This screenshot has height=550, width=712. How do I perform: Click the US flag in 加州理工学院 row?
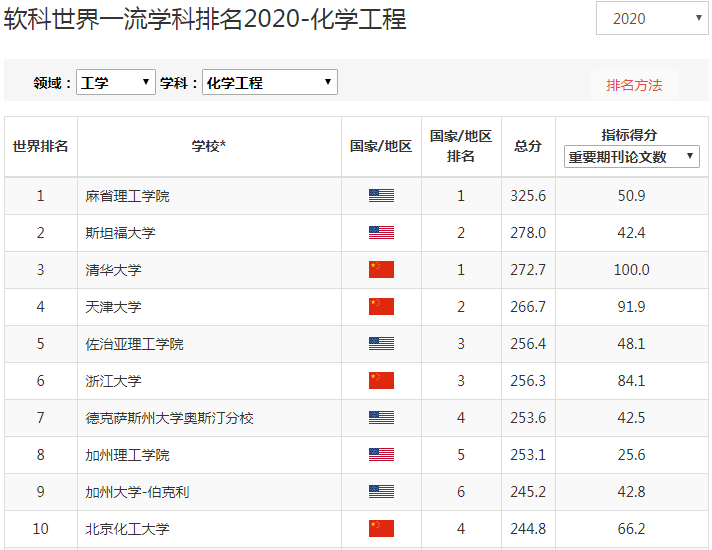(381, 455)
